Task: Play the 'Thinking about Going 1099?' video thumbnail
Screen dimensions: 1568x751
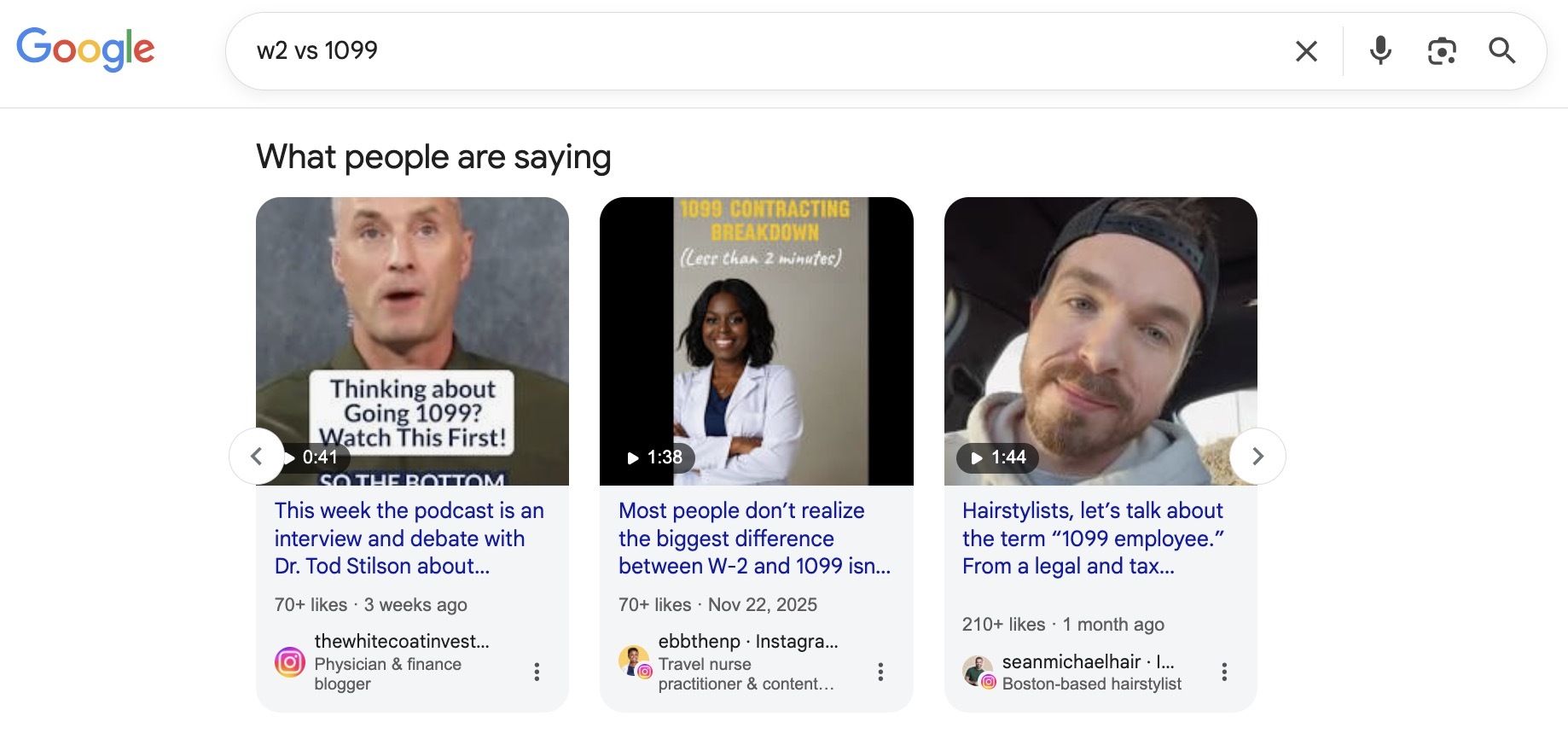Action: coord(412,341)
